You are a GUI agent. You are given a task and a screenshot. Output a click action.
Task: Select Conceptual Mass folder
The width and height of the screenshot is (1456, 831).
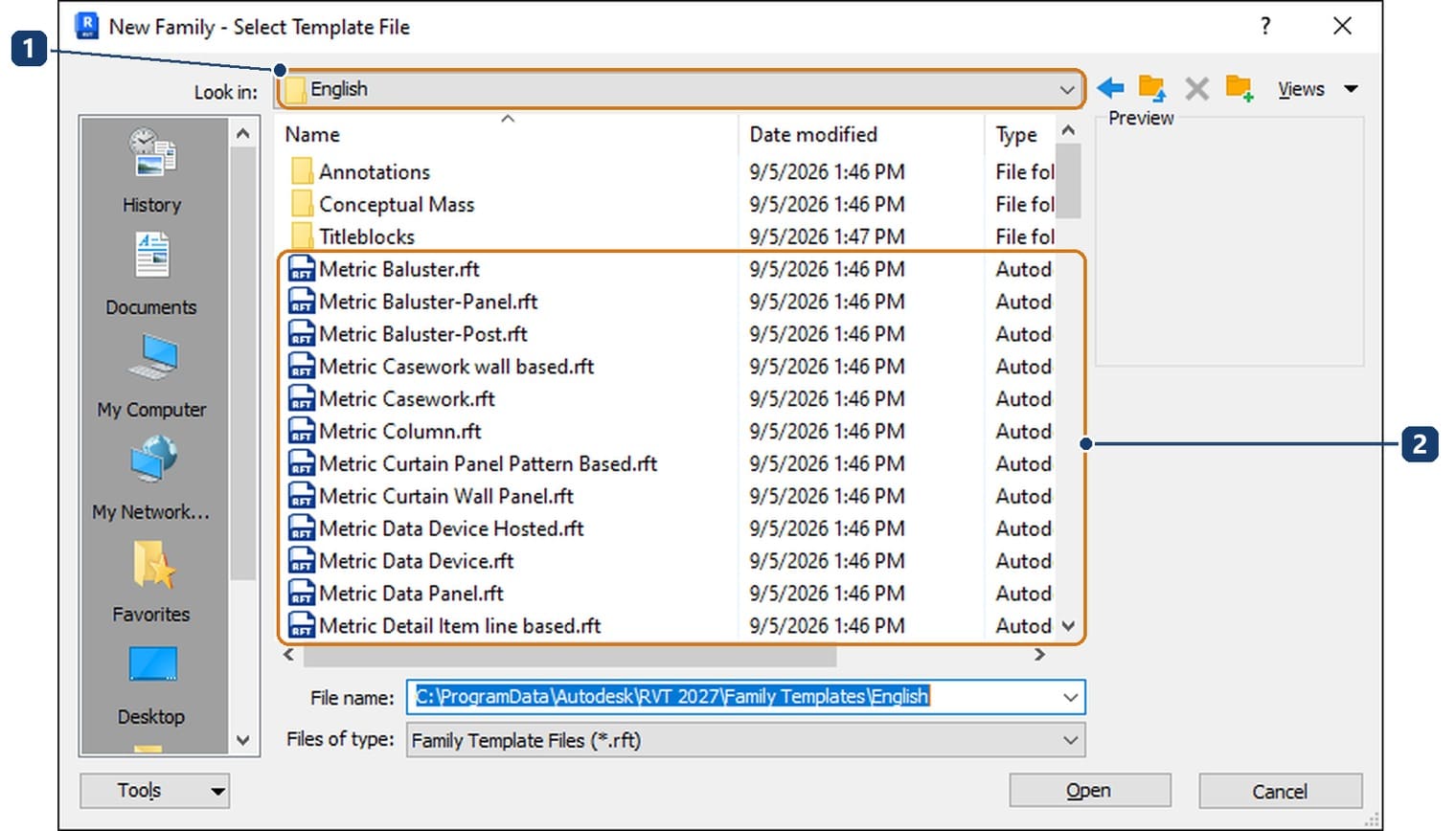(x=397, y=204)
